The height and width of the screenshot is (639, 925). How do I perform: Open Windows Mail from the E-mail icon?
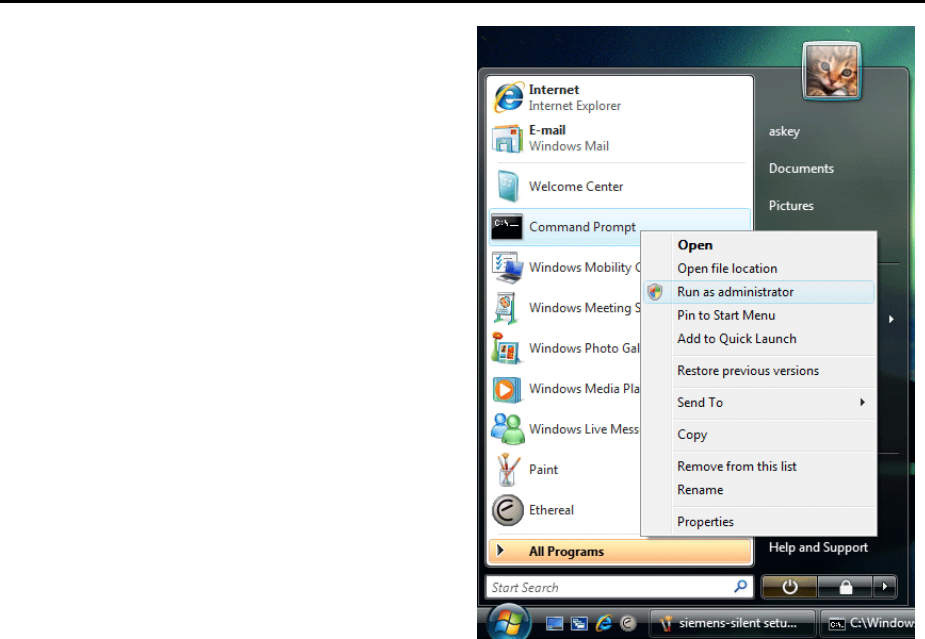pyautogui.click(x=508, y=138)
